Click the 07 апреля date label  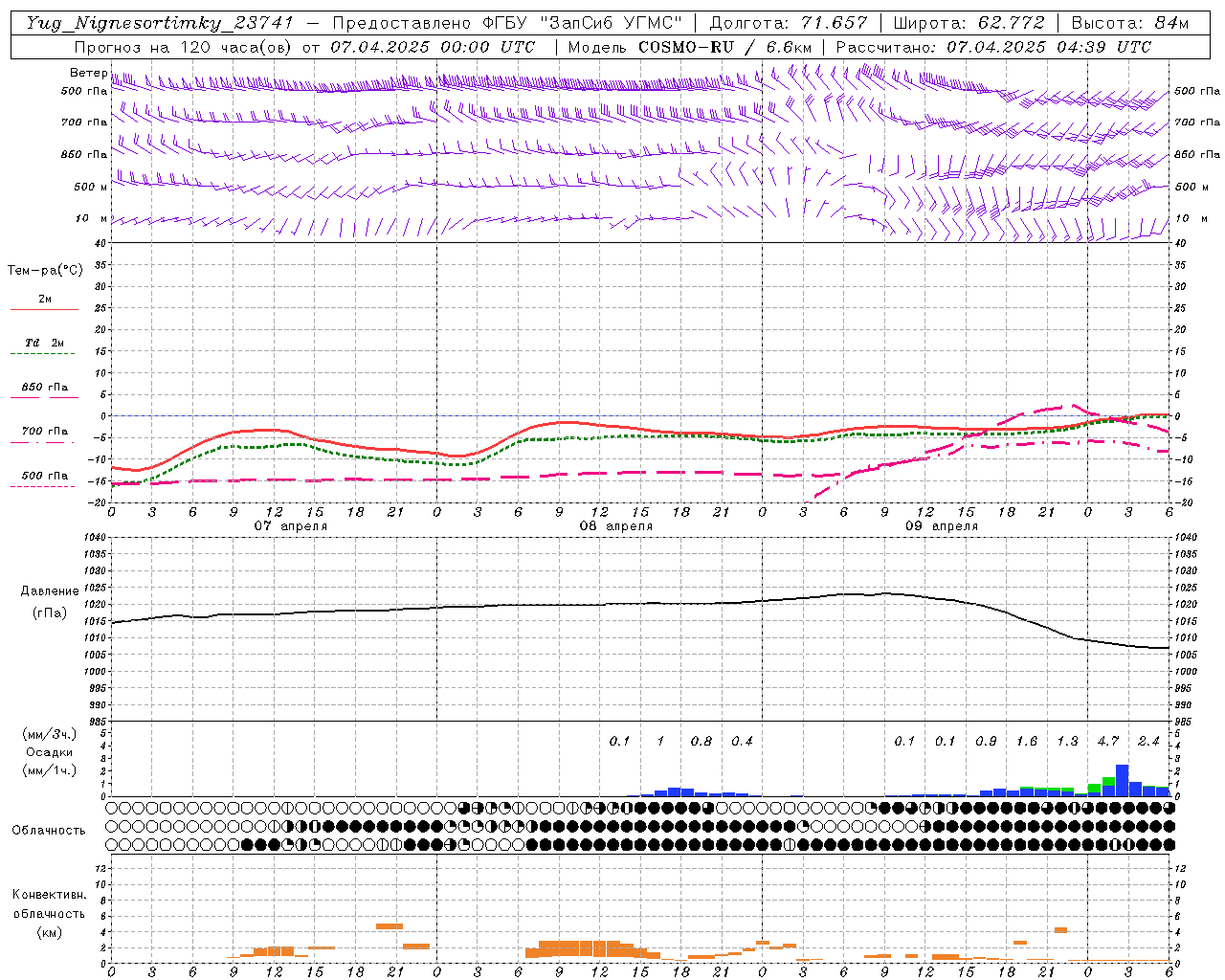[290, 525]
